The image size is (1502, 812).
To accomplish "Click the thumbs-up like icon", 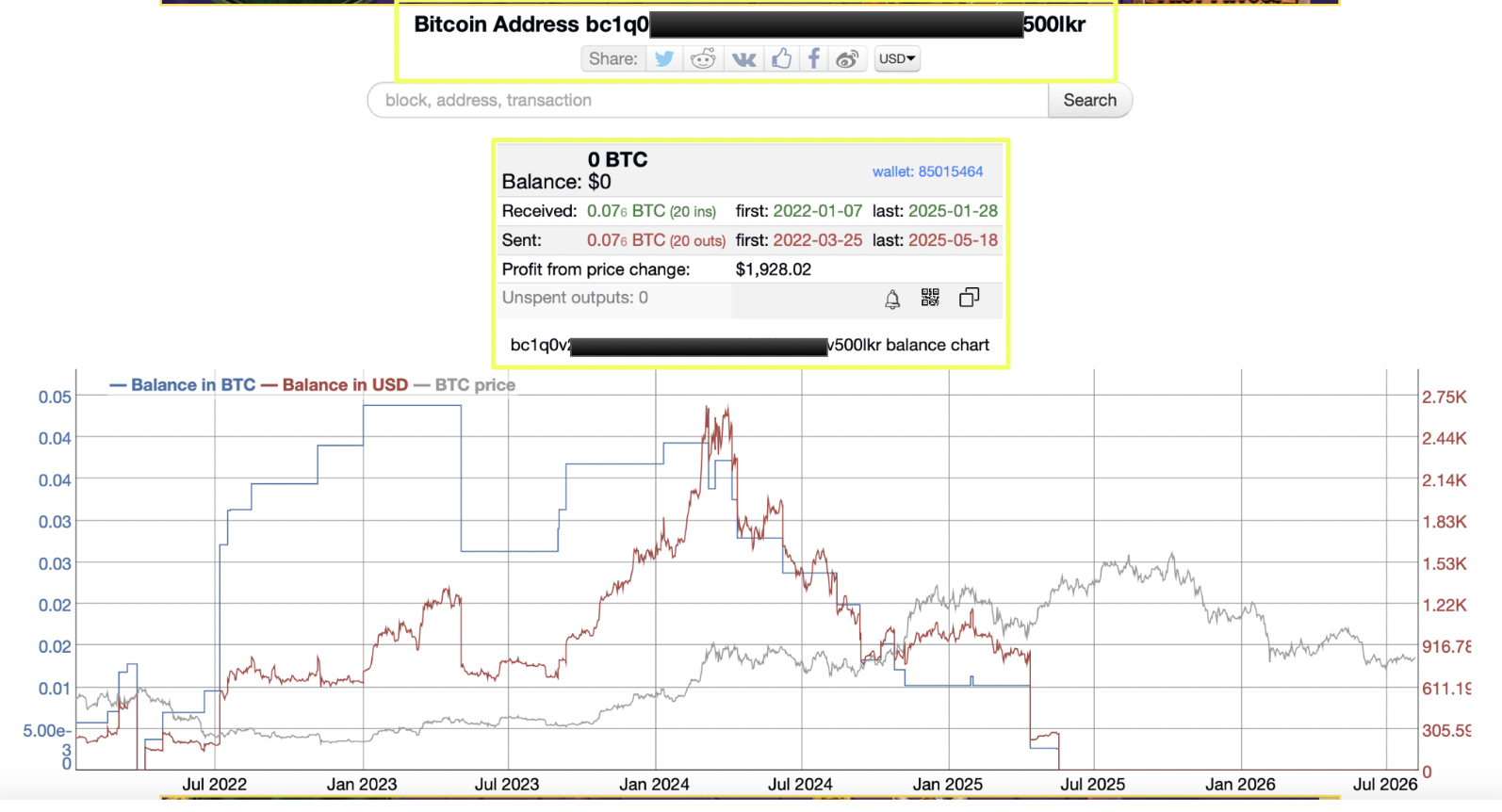I will 781,58.
